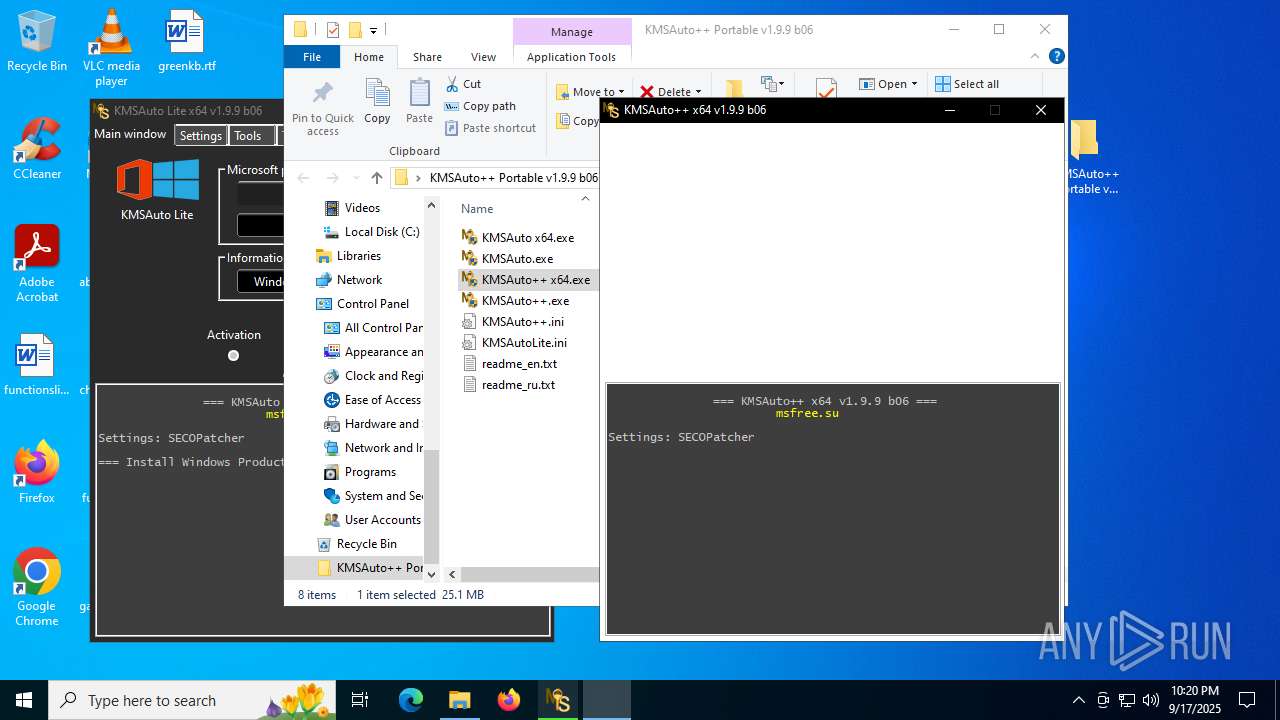The height and width of the screenshot is (720, 1280).
Task: Click Cut in Explorer ribbon
Action: [x=463, y=84]
